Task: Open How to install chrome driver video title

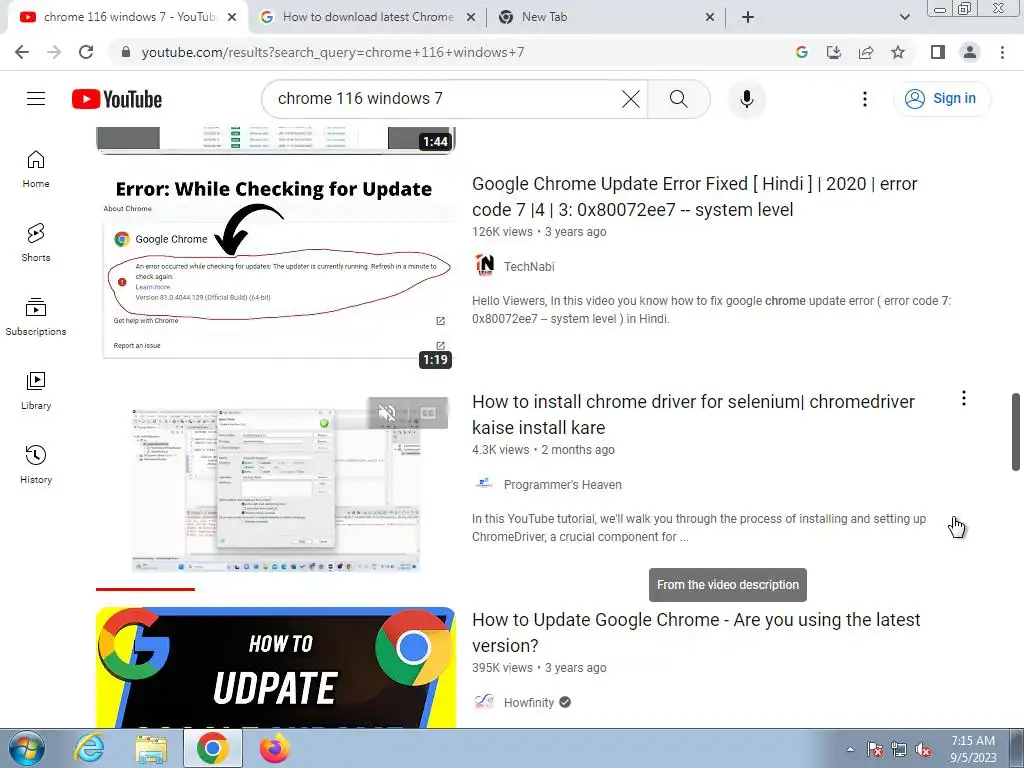Action: (694, 415)
